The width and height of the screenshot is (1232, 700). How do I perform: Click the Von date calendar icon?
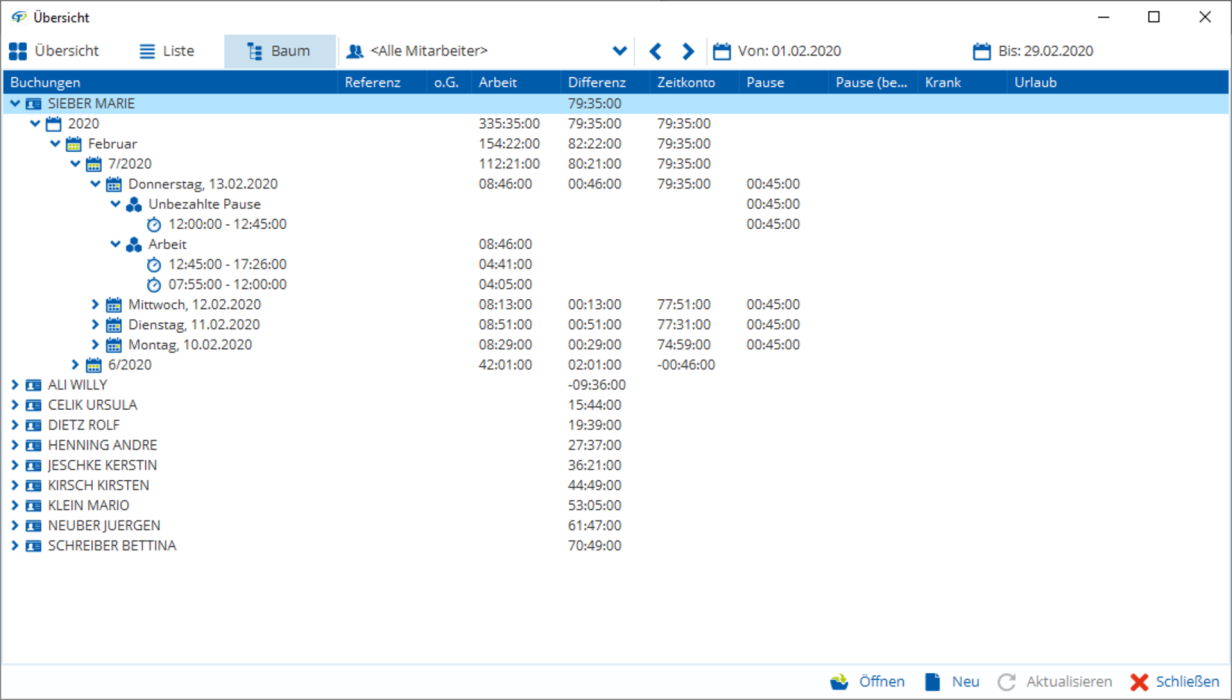pyautogui.click(x=721, y=51)
